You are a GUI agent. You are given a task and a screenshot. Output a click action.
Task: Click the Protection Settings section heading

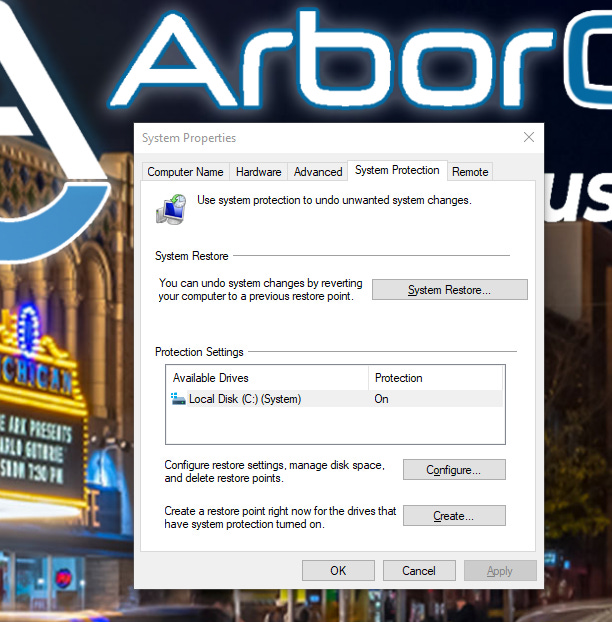click(199, 352)
